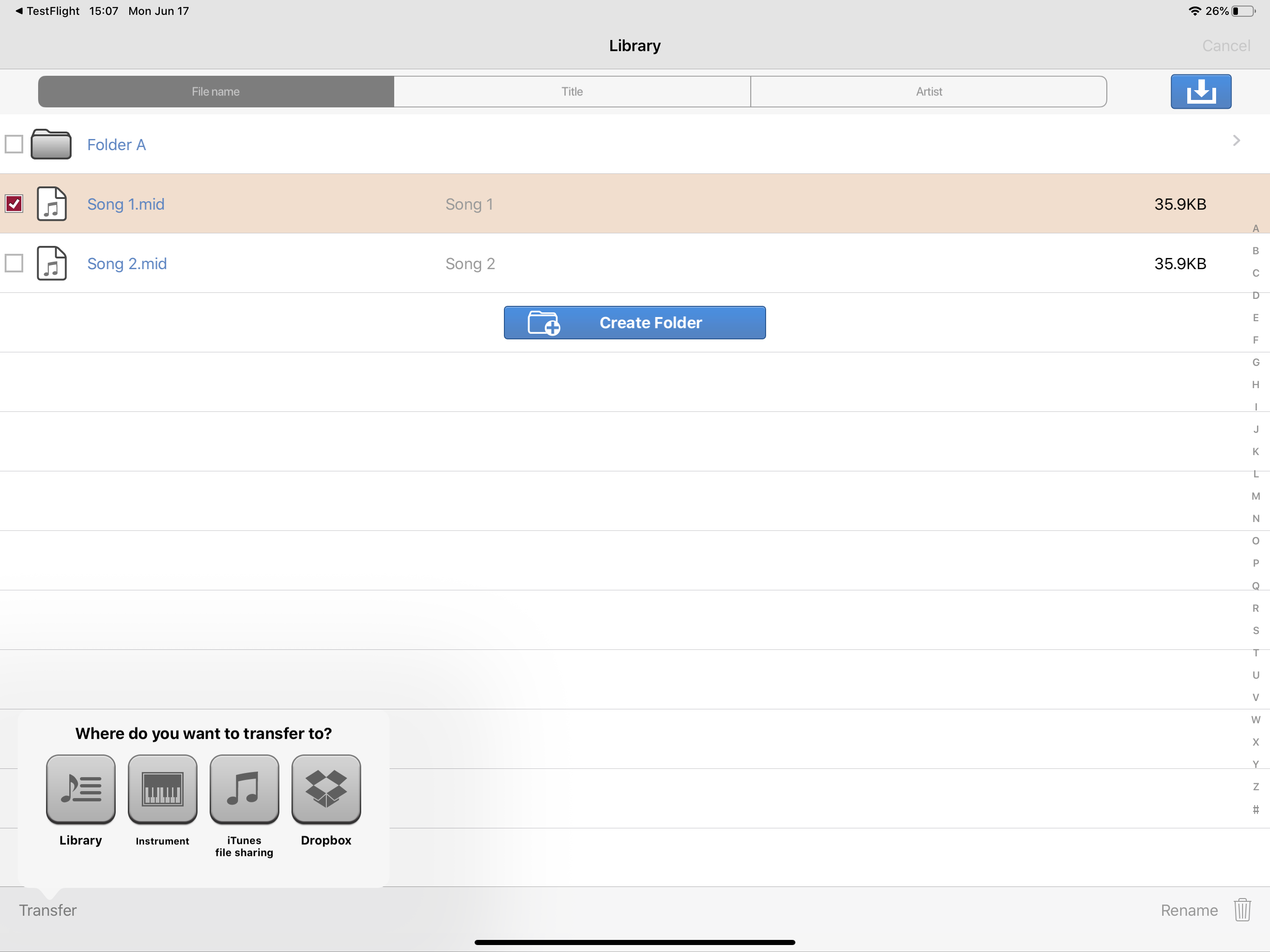Screen dimensions: 1270x952
Task: Open the Folder A name link
Action: 117,145
